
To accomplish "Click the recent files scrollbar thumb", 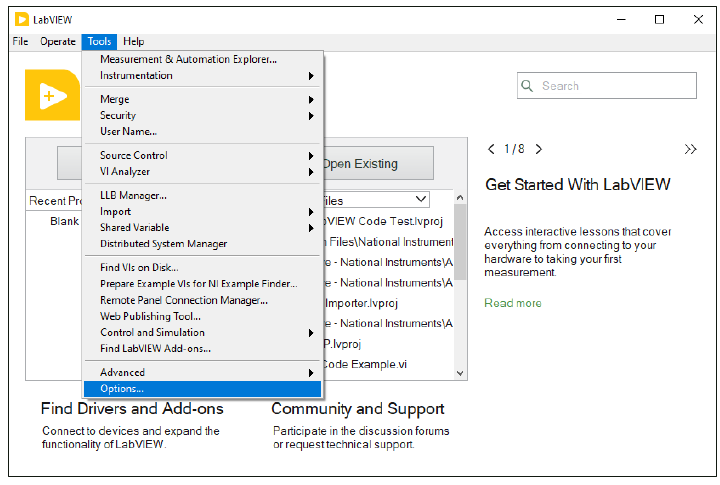I will click(460, 242).
